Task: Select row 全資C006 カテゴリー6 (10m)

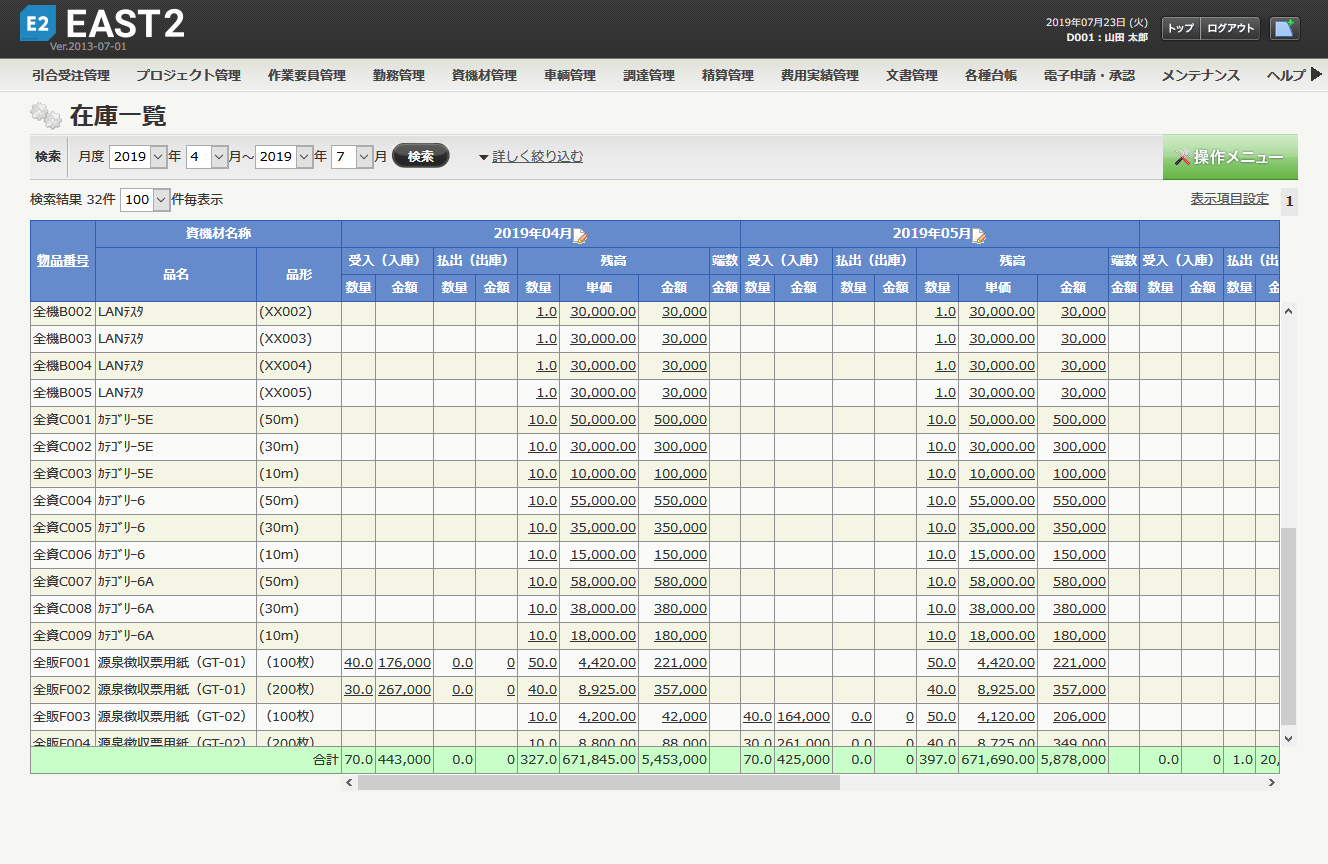Action: click(655, 554)
